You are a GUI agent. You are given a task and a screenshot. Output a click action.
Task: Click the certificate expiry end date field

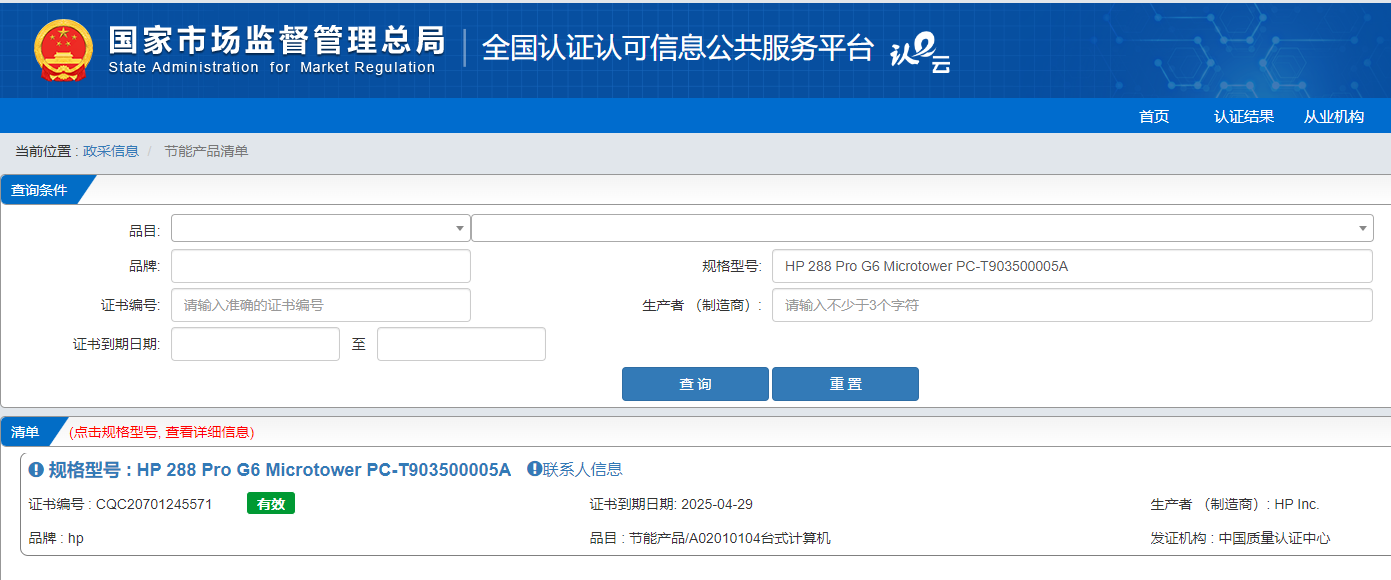tap(461, 344)
